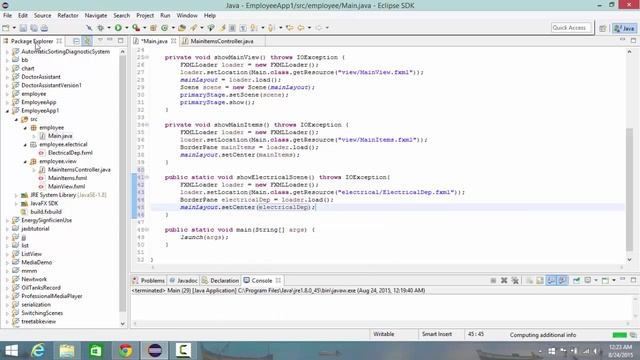Screen dimensions: 640x360
Task: Click the New Java Package icon
Action: 153,28
